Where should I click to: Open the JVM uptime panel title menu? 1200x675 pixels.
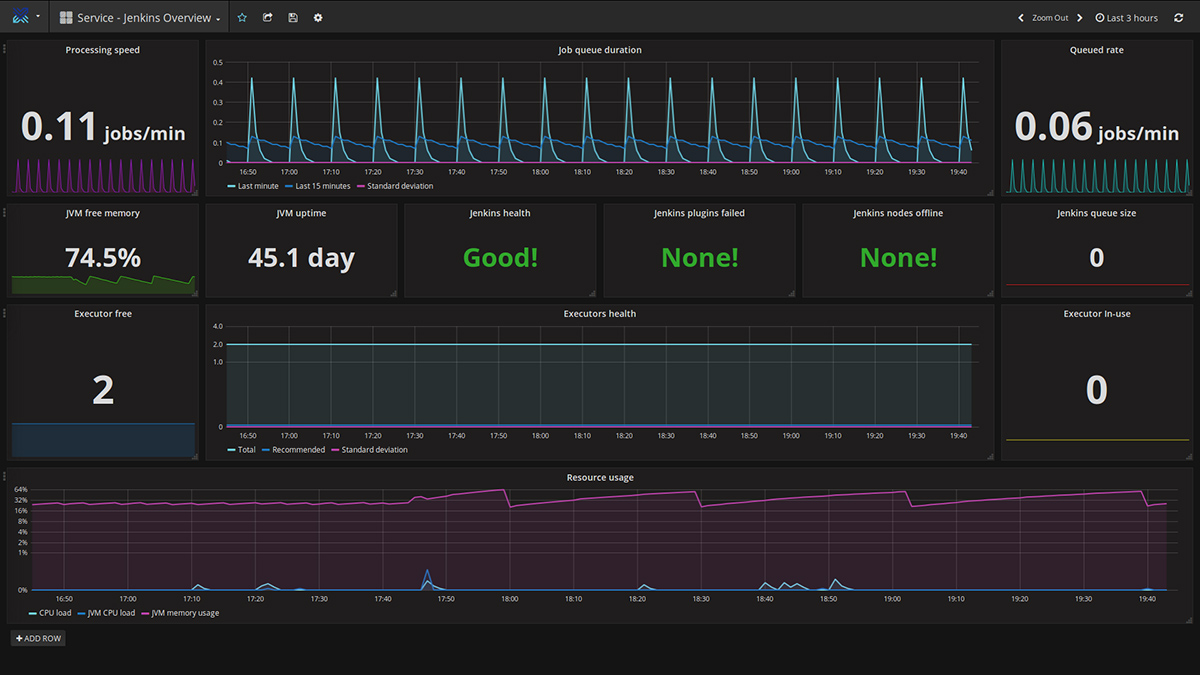pyautogui.click(x=301, y=213)
